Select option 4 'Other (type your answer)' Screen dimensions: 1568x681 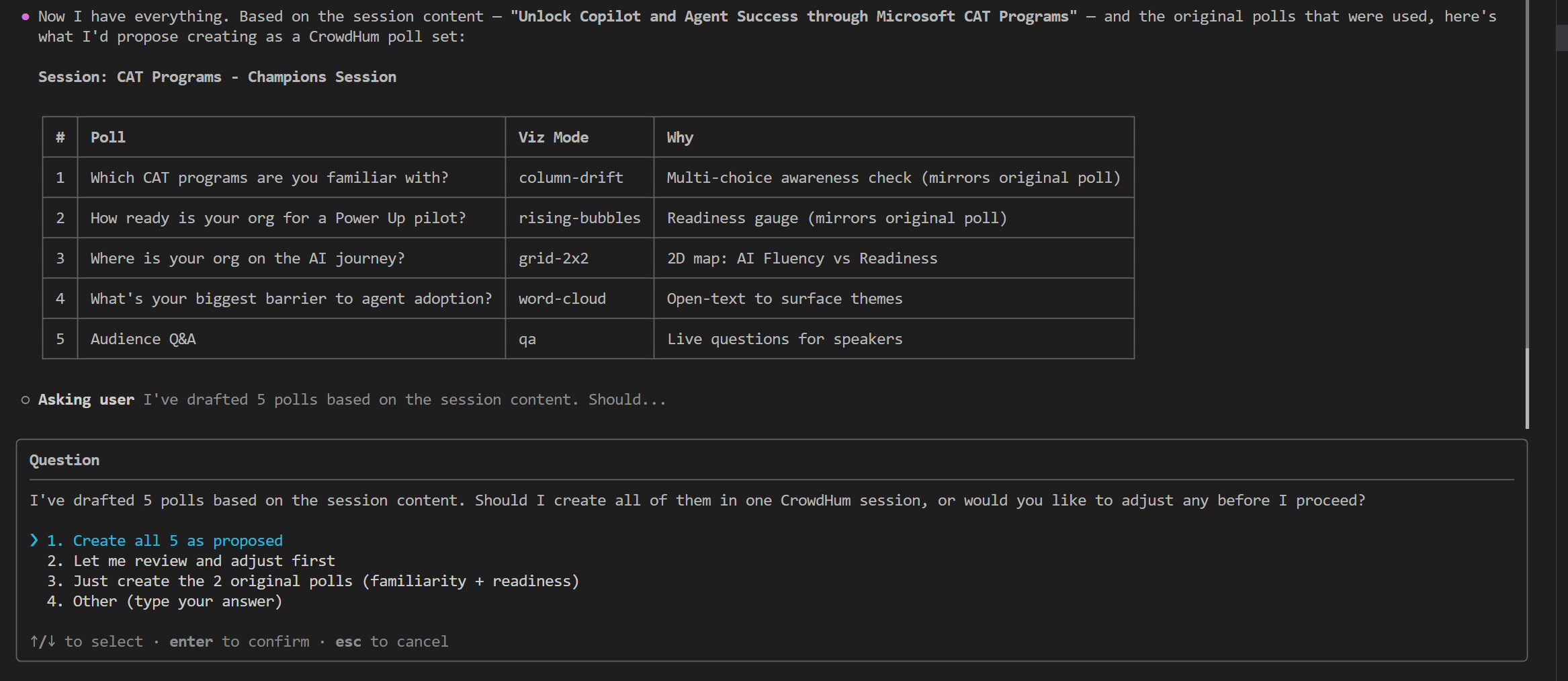[x=165, y=601]
